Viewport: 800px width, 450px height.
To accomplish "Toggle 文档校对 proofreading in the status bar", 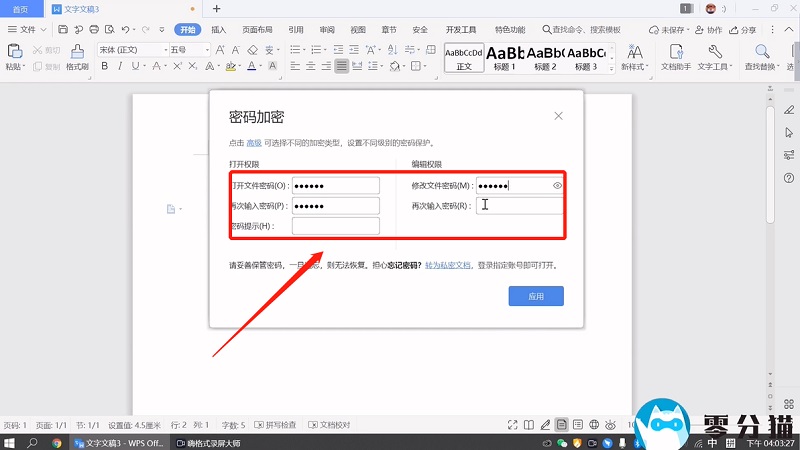I will (x=330, y=425).
